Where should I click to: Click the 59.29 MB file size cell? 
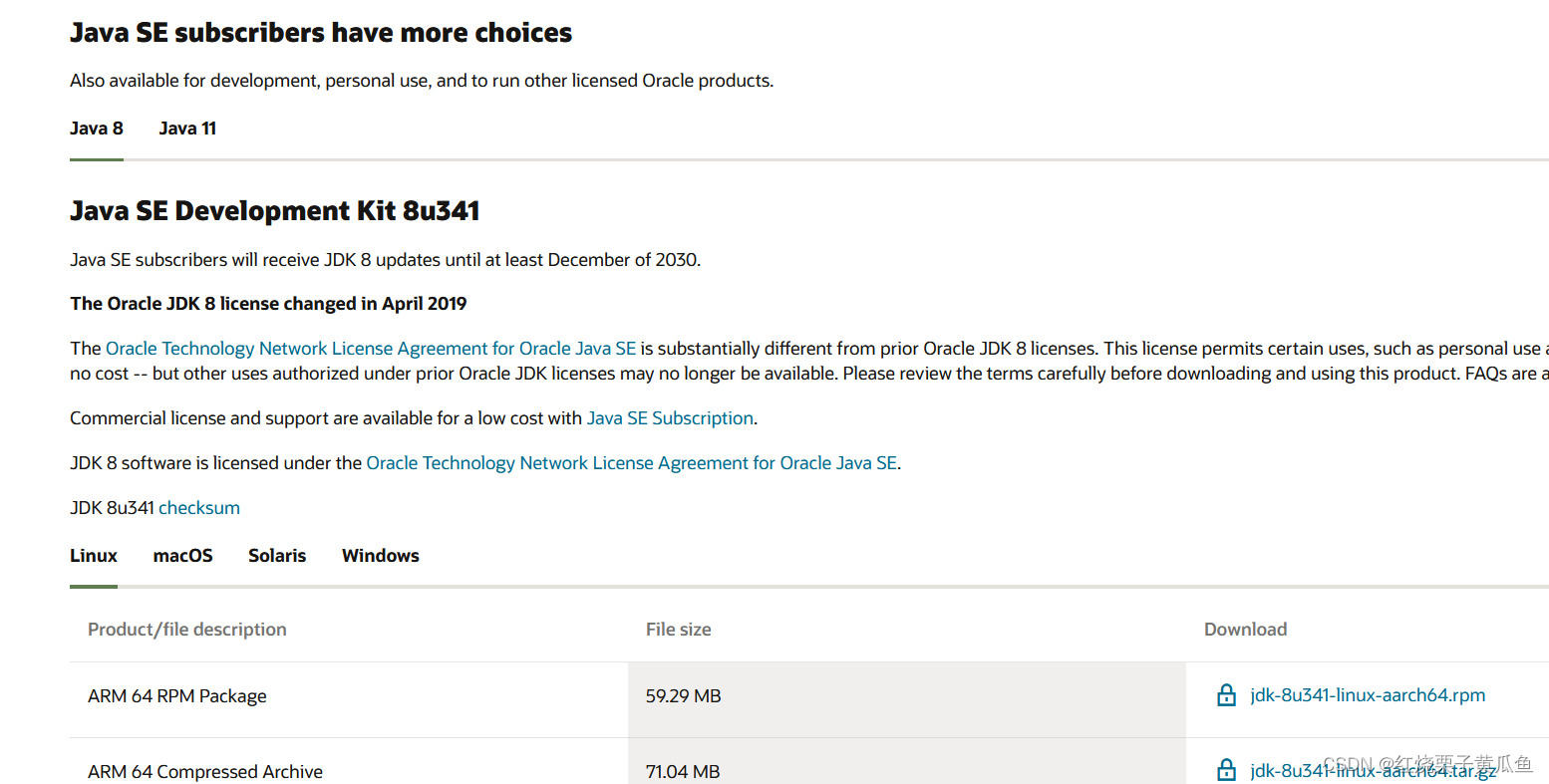pyautogui.click(x=683, y=696)
